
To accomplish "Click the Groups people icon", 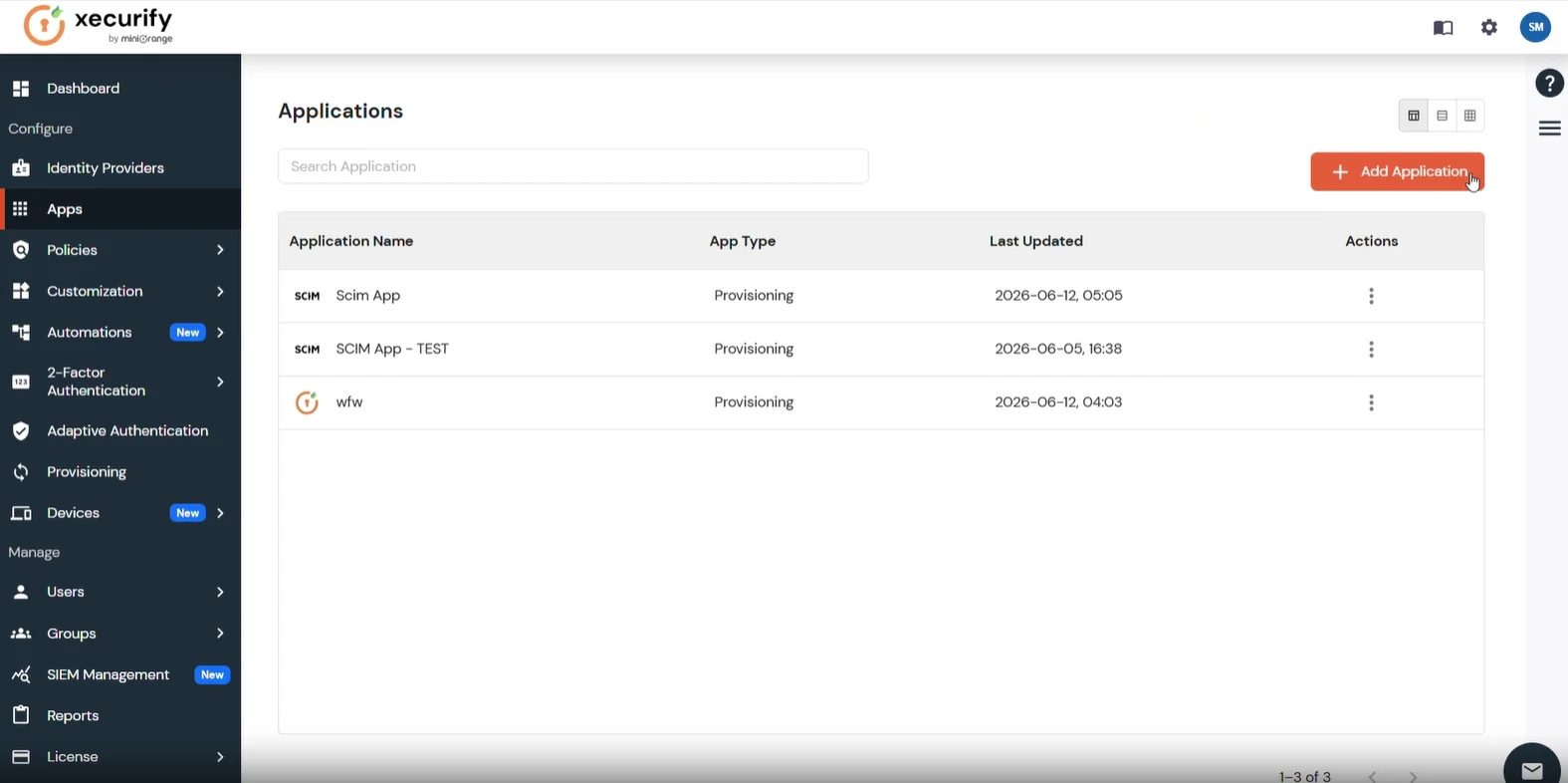I will point(20,634).
